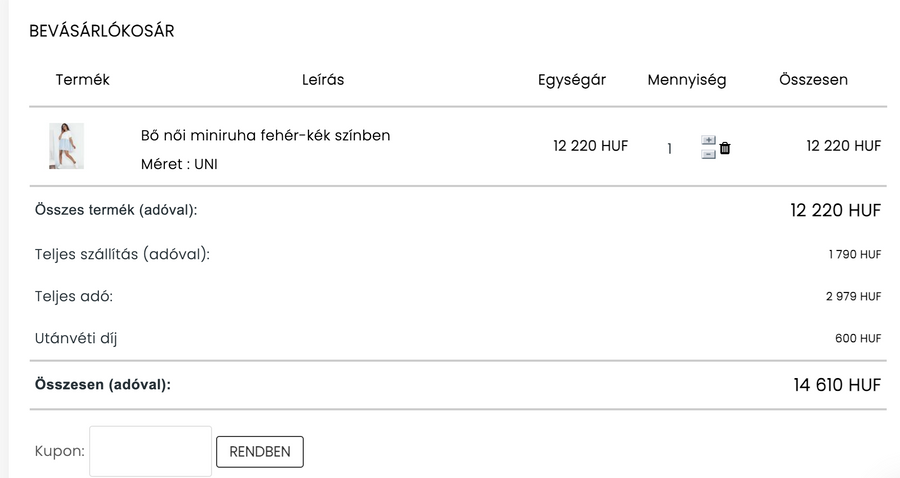Viewport: 900px width, 478px height.
Task: Click the 'Teljes szállítás (adóval)' label
Action: pyautogui.click(x=122, y=254)
